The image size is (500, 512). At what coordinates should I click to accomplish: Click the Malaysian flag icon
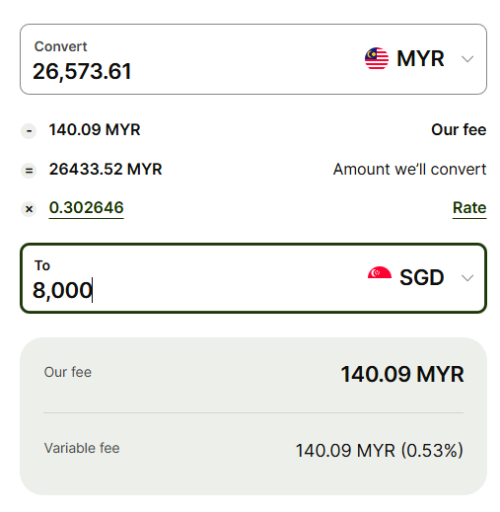click(377, 58)
